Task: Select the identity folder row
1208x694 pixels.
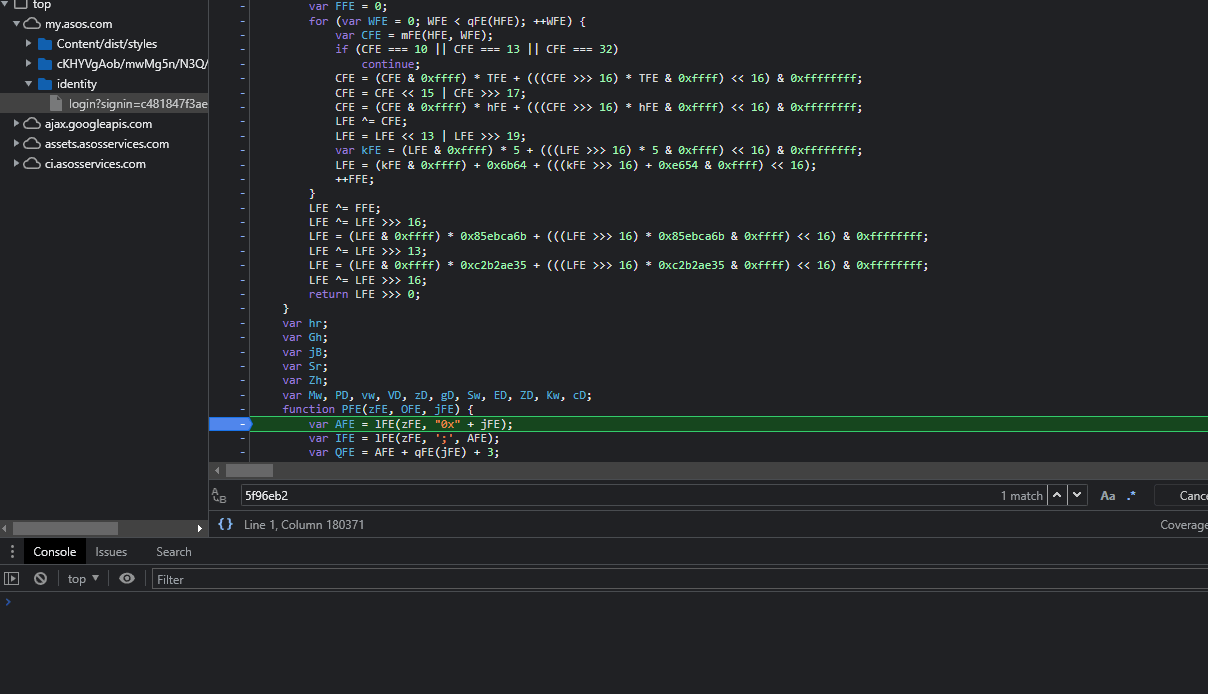Action: point(104,84)
